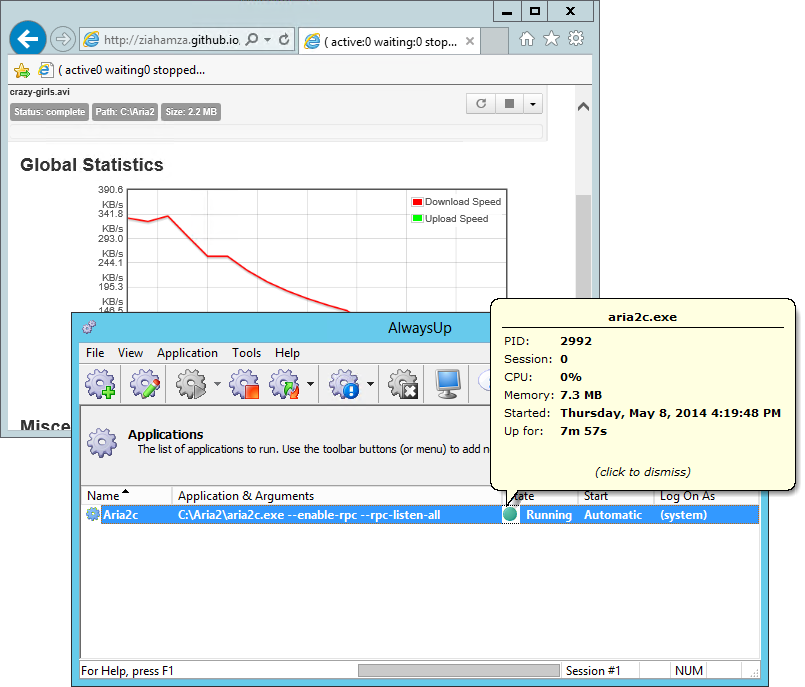Expand the Restart Application dropdown arrow
This screenshot has width=805, height=687.
[311, 384]
